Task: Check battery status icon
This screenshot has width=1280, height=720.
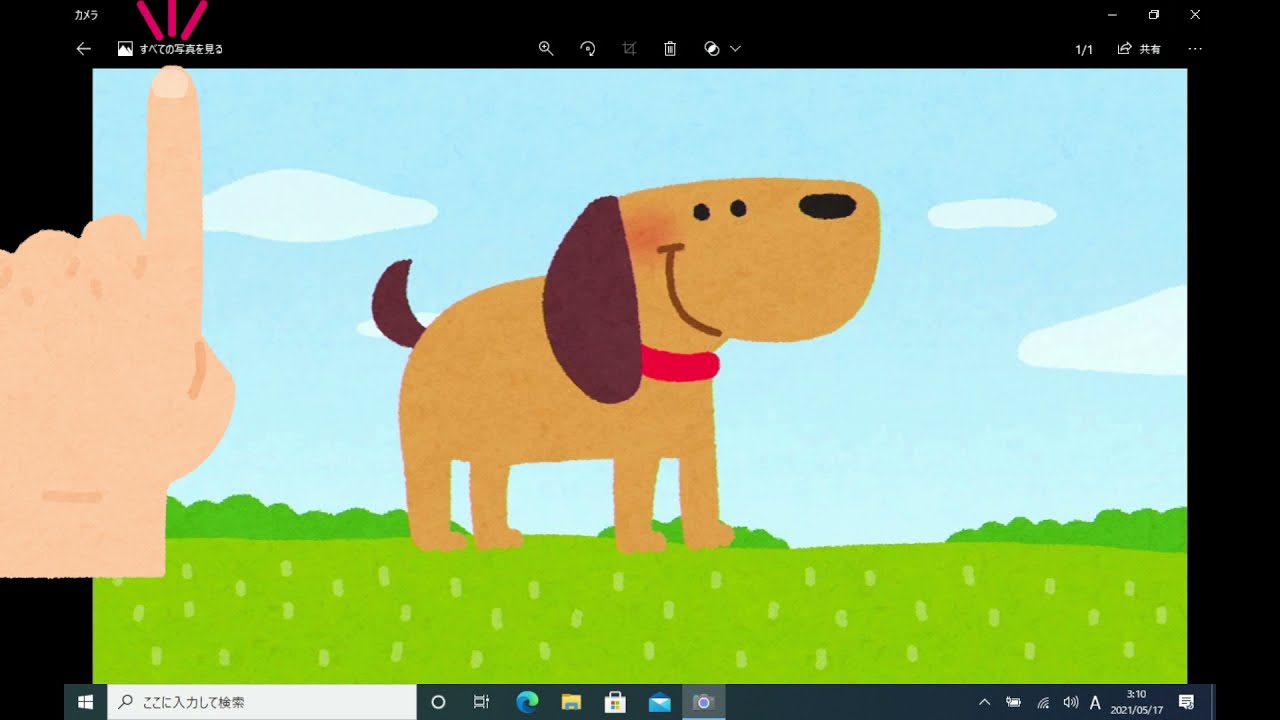Action: click(x=1013, y=702)
